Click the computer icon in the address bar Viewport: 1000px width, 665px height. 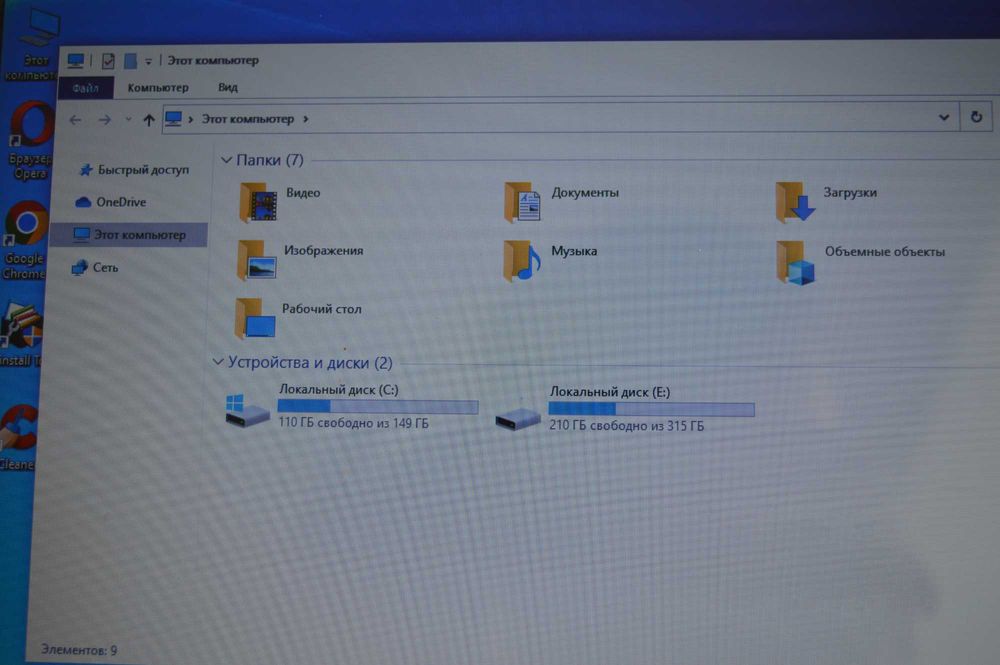[173, 119]
